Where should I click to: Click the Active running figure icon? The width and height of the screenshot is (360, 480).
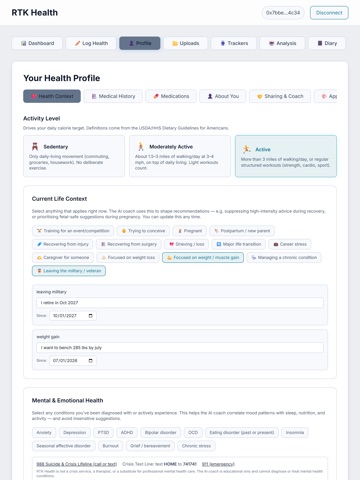pos(247,149)
